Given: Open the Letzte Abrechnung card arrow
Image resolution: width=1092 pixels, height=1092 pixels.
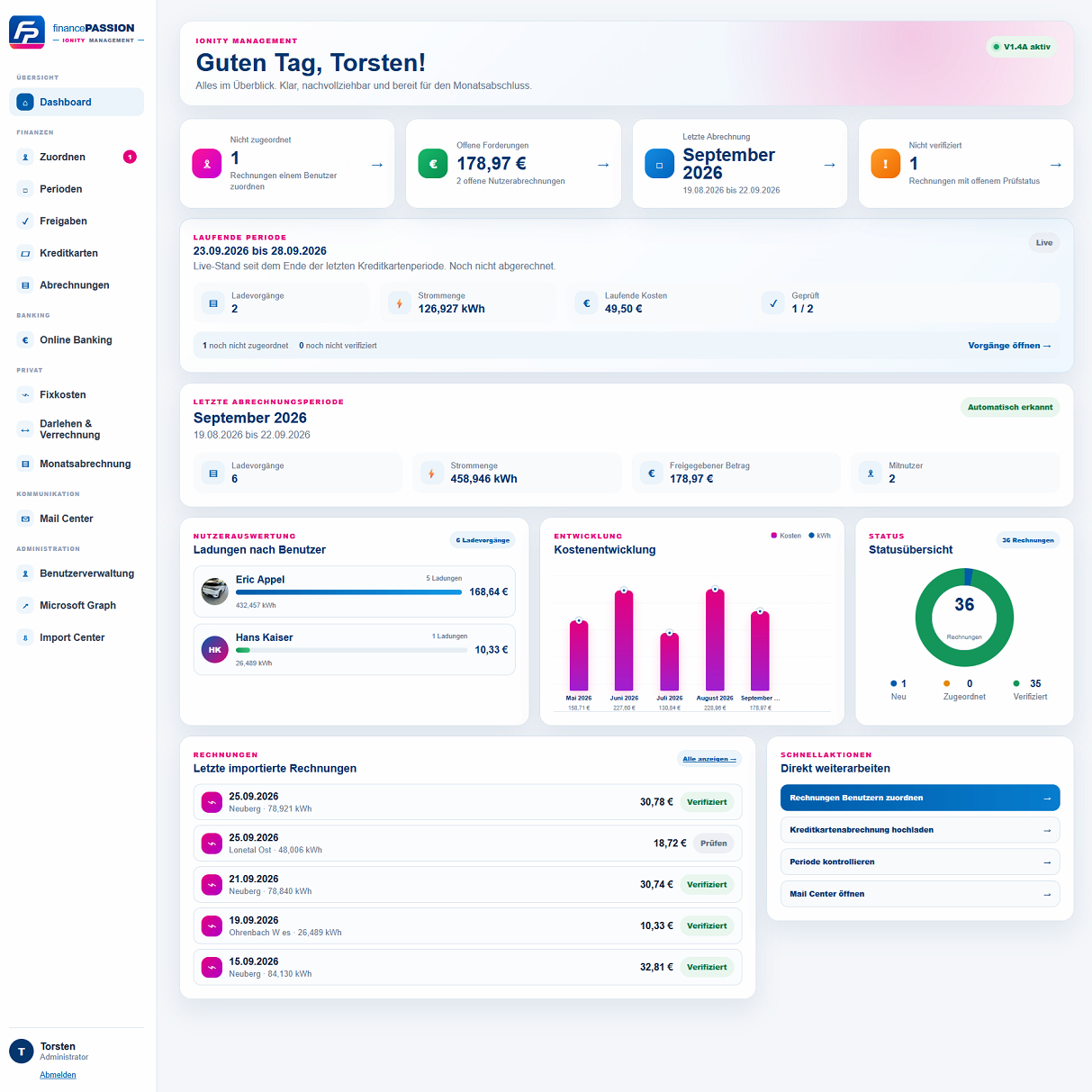Looking at the screenshot, I should pos(830,165).
